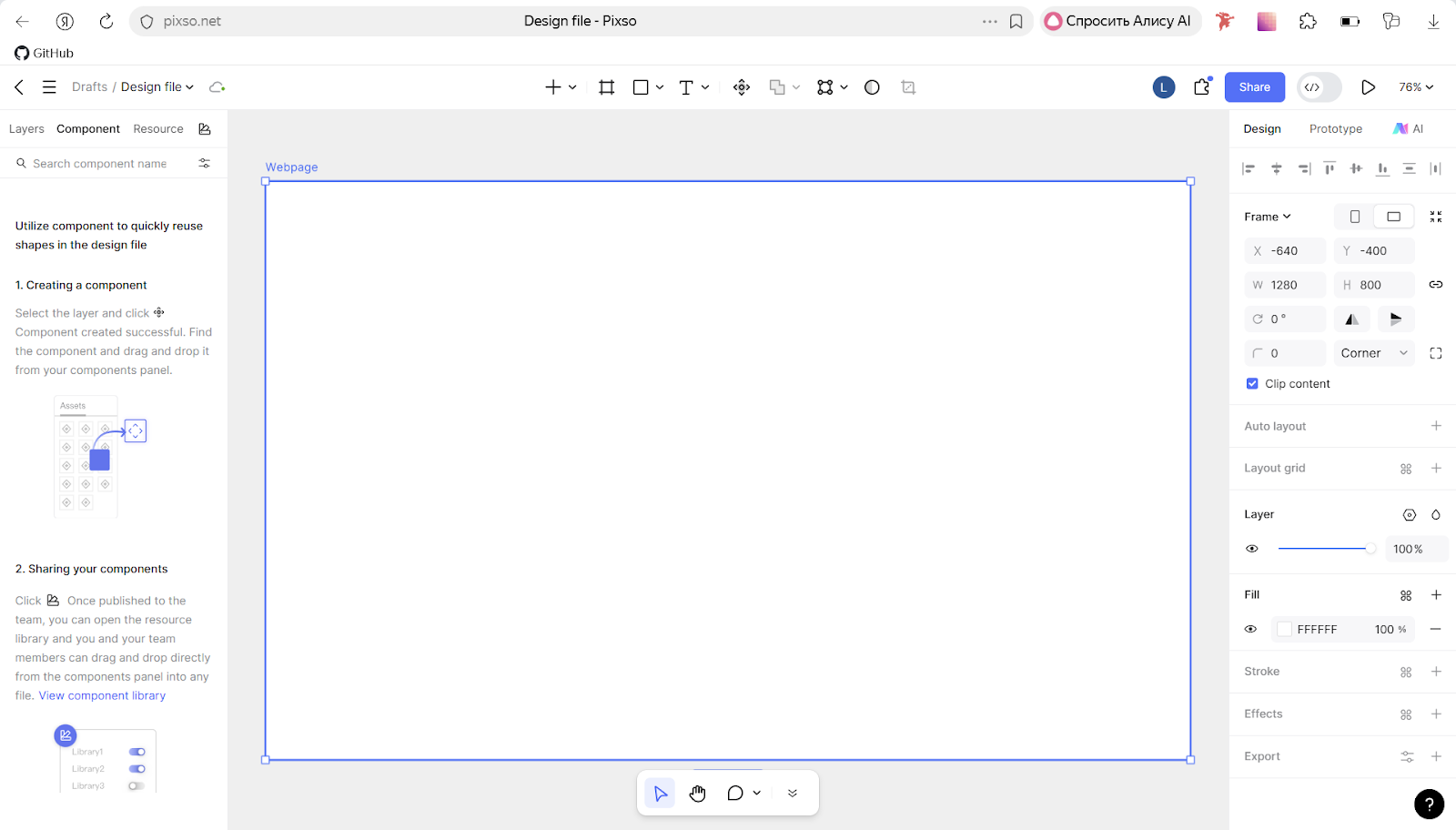Toggle layer visibility eye icon
The image size is (1456, 830).
[x=1252, y=549]
